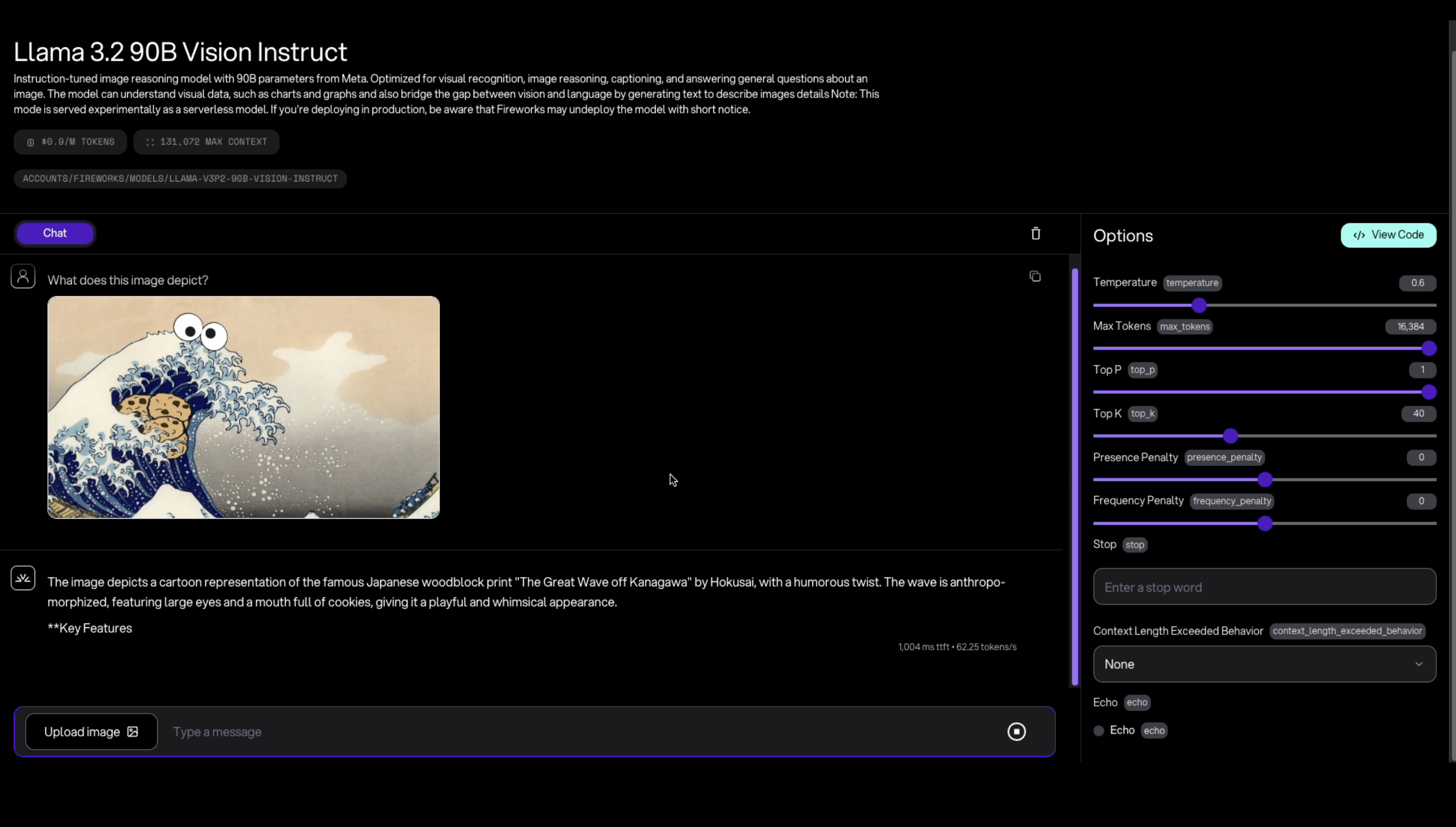Click the '1,004 ms ttft' latency stats text
The width and height of the screenshot is (1456, 827).
(923, 647)
